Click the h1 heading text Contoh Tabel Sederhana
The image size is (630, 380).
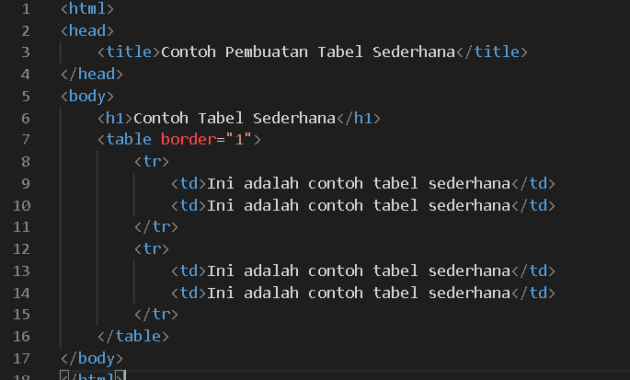point(234,118)
